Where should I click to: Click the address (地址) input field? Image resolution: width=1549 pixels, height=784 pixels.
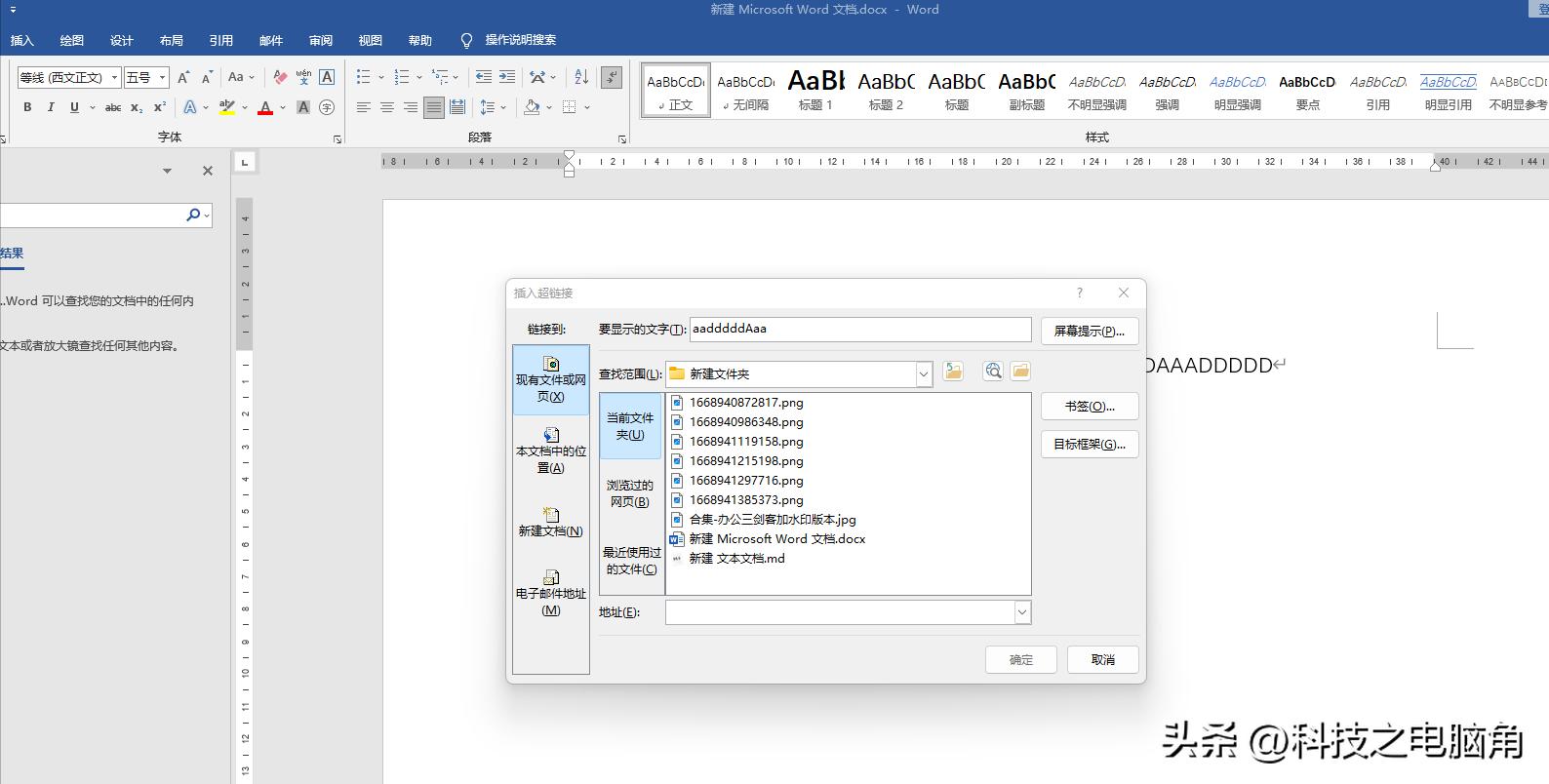tap(840, 611)
